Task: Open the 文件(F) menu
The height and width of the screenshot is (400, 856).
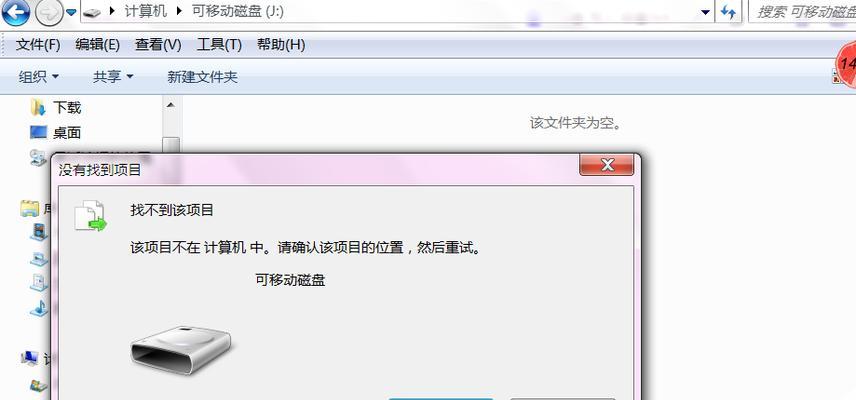Action: click(x=38, y=45)
